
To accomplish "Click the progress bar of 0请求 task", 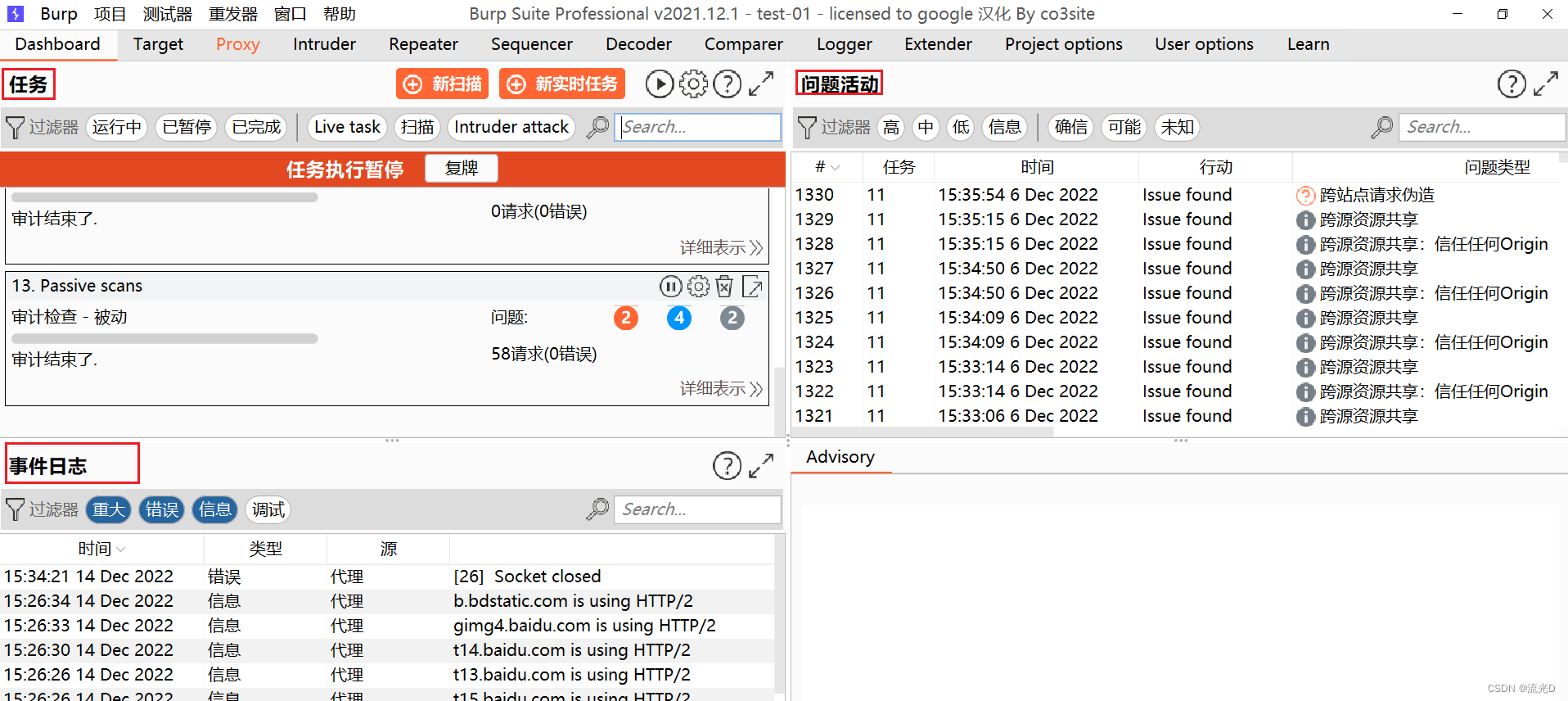I will click(x=164, y=197).
